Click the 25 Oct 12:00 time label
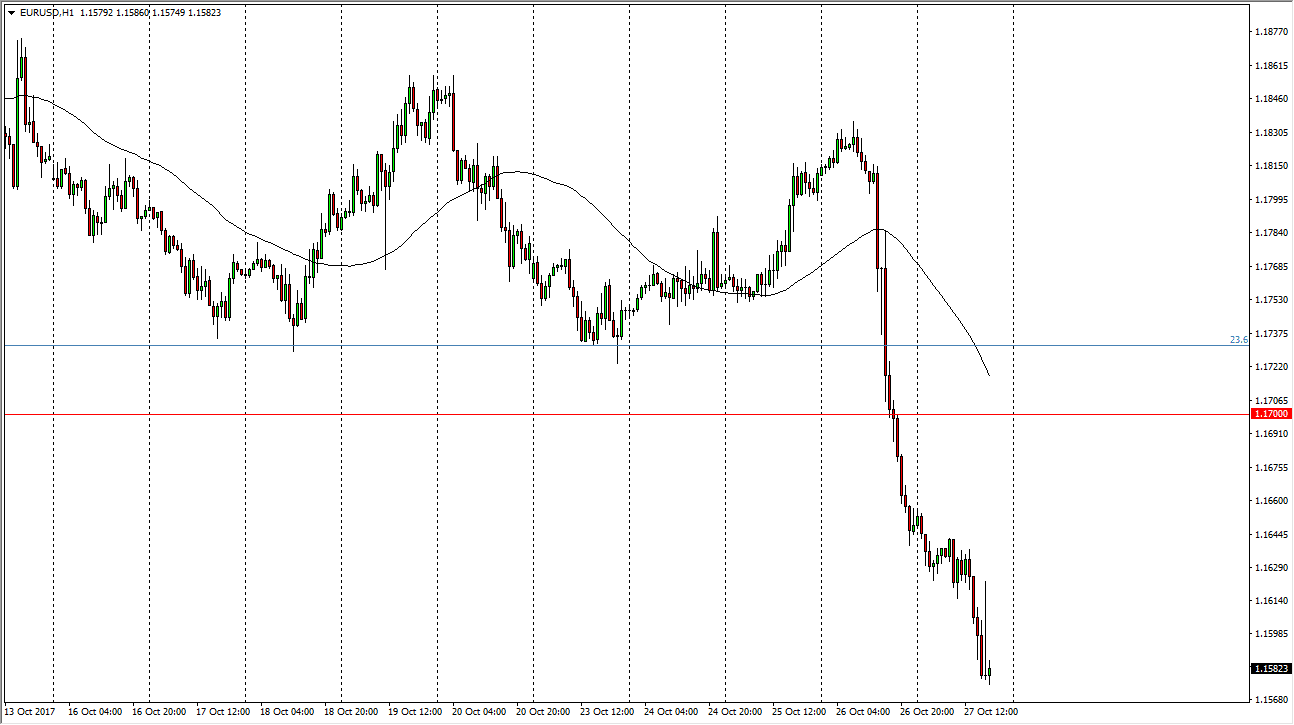This screenshot has width=1294, height=725. [x=800, y=712]
